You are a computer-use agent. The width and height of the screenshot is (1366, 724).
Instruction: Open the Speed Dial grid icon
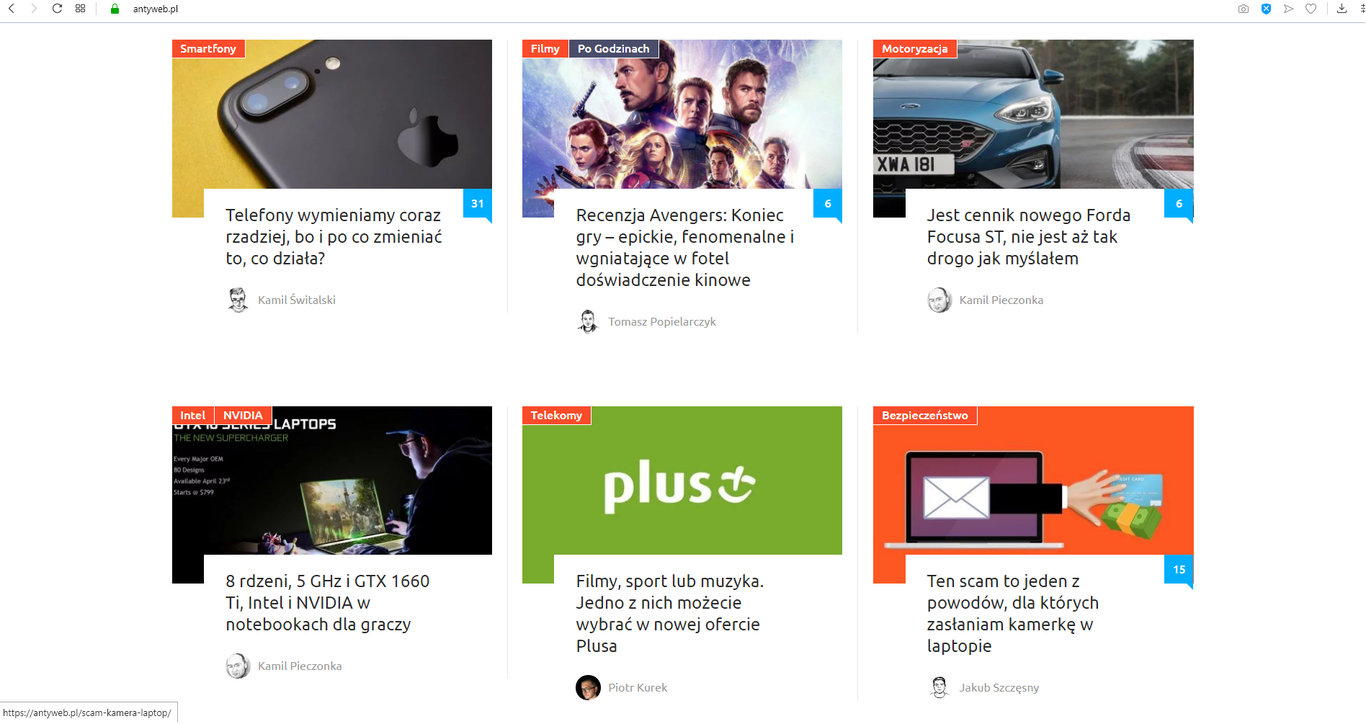pyautogui.click(x=80, y=8)
